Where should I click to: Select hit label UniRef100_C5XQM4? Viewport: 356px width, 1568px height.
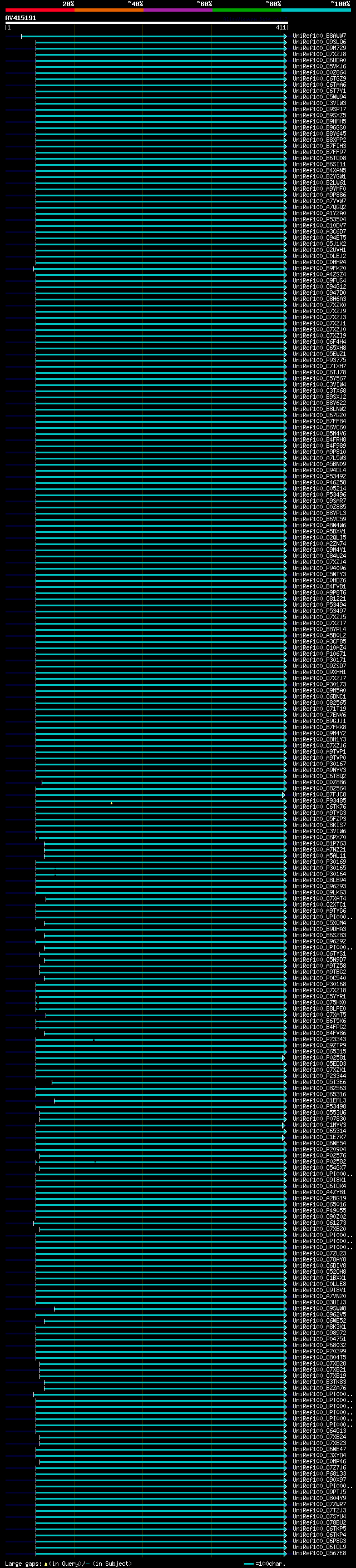click(x=319, y=923)
